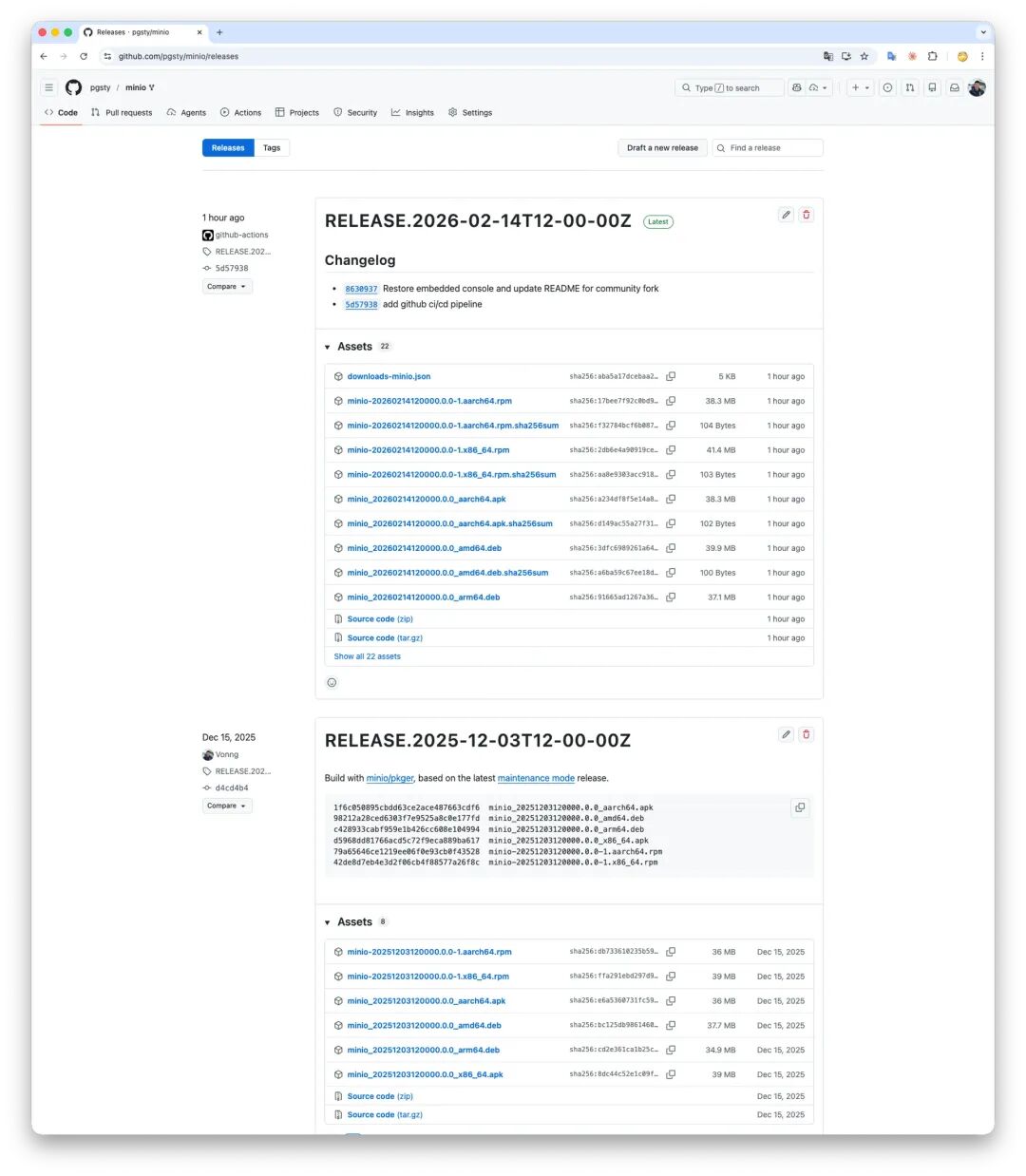Screen dimensions: 1026x1176
Task: Open the Projects tab
Action: pos(297,112)
